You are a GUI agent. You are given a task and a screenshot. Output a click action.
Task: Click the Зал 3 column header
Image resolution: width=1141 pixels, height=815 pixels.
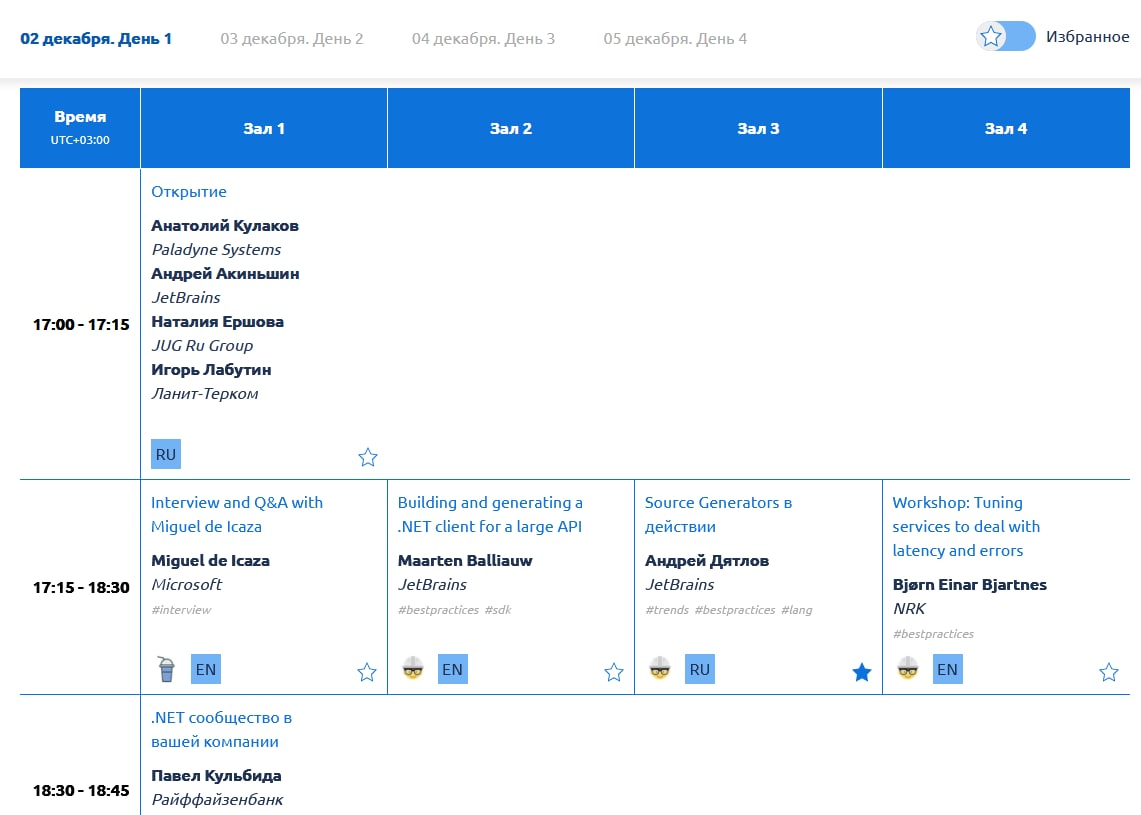758,128
